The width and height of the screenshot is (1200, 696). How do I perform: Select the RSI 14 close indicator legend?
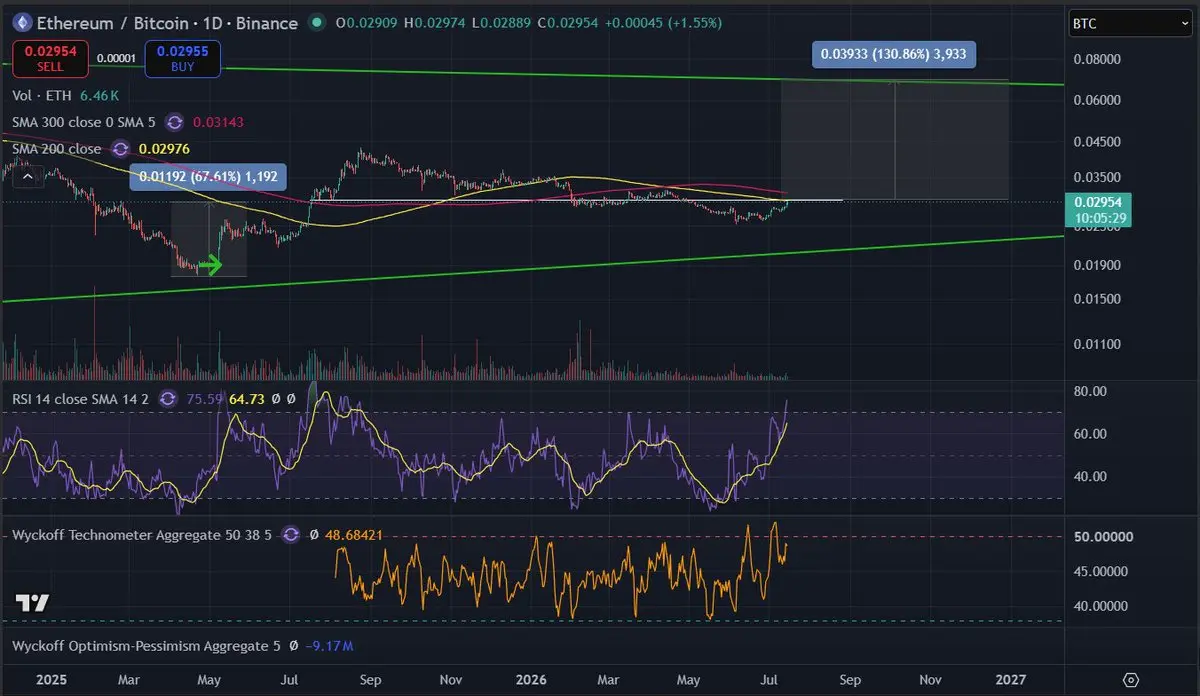point(80,399)
